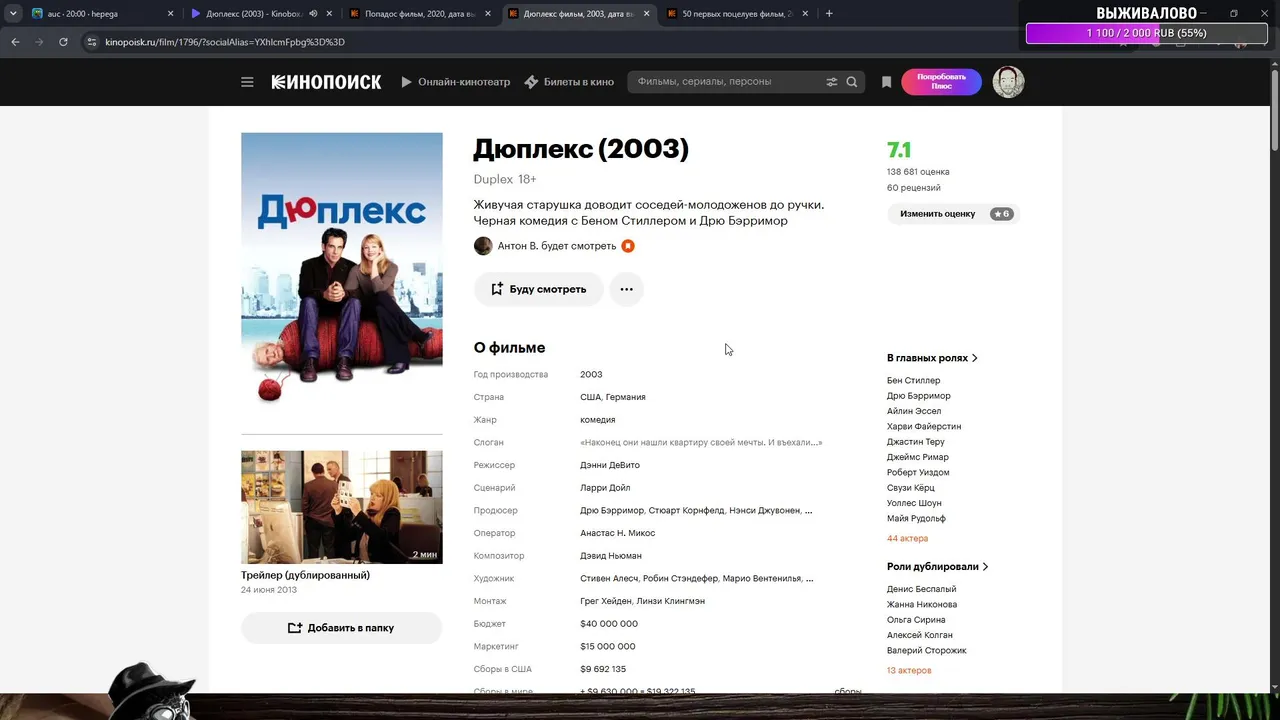Open actor Бен Стиллер in cast list
The image size is (1280, 720).
913,381
